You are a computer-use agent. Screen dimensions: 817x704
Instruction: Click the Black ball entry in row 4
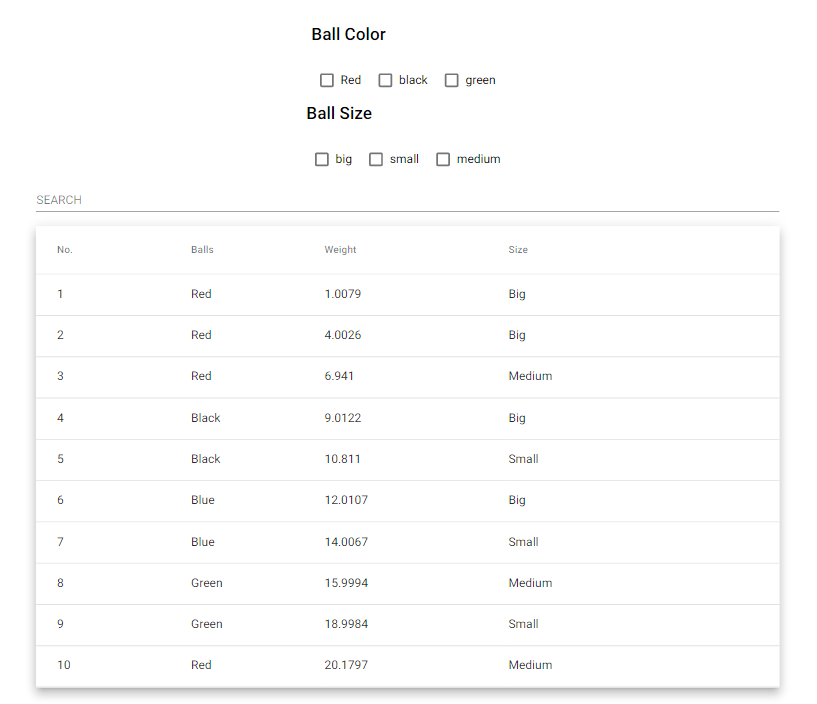point(205,418)
